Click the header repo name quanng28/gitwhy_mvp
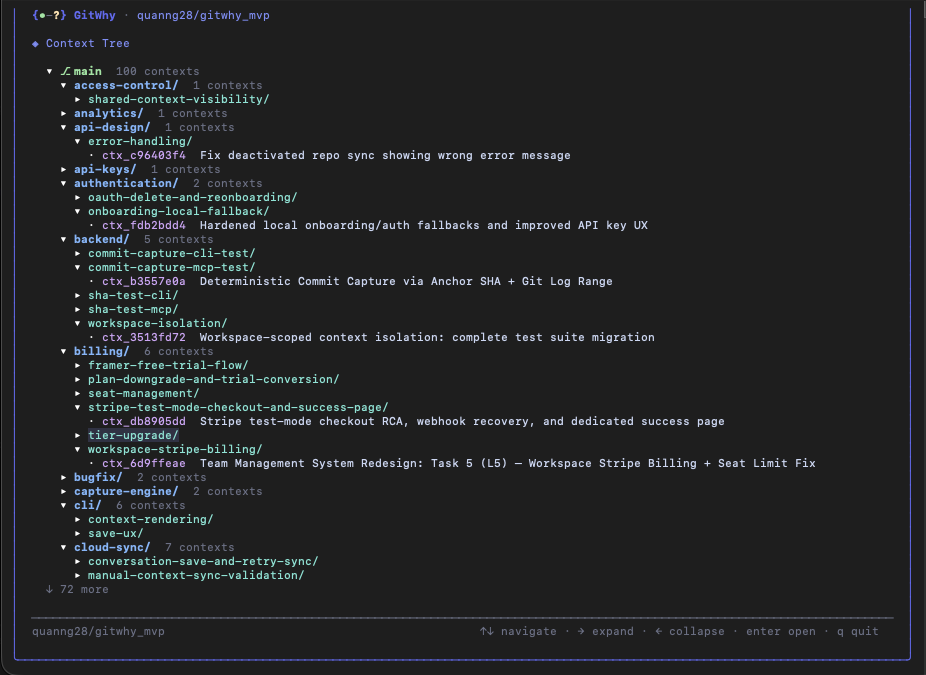Image resolution: width=926 pixels, height=675 pixels. coord(203,15)
